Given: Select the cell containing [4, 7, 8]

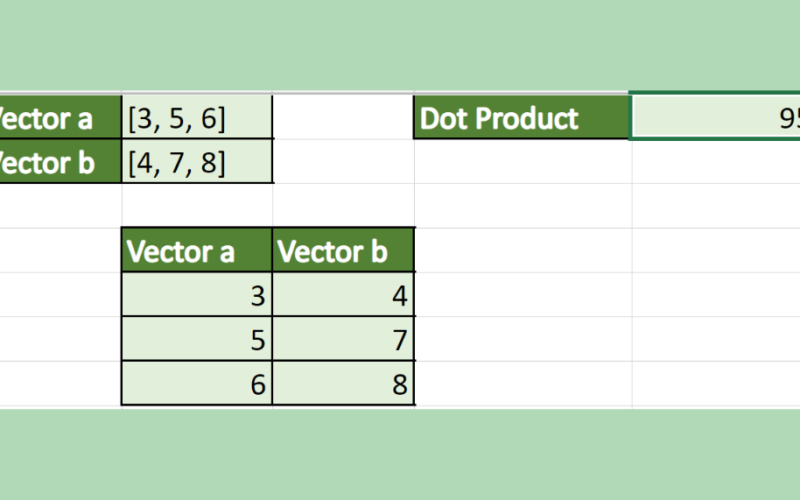Looking at the screenshot, I should [x=197, y=162].
